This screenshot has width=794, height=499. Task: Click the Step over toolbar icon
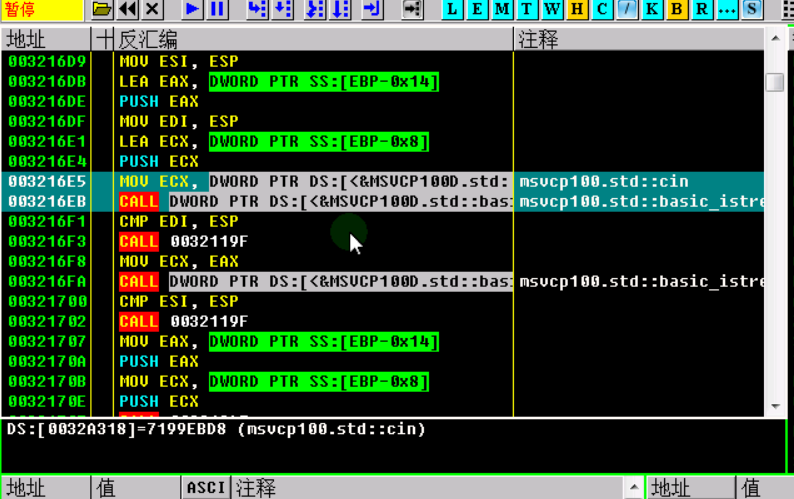(x=283, y=10)
